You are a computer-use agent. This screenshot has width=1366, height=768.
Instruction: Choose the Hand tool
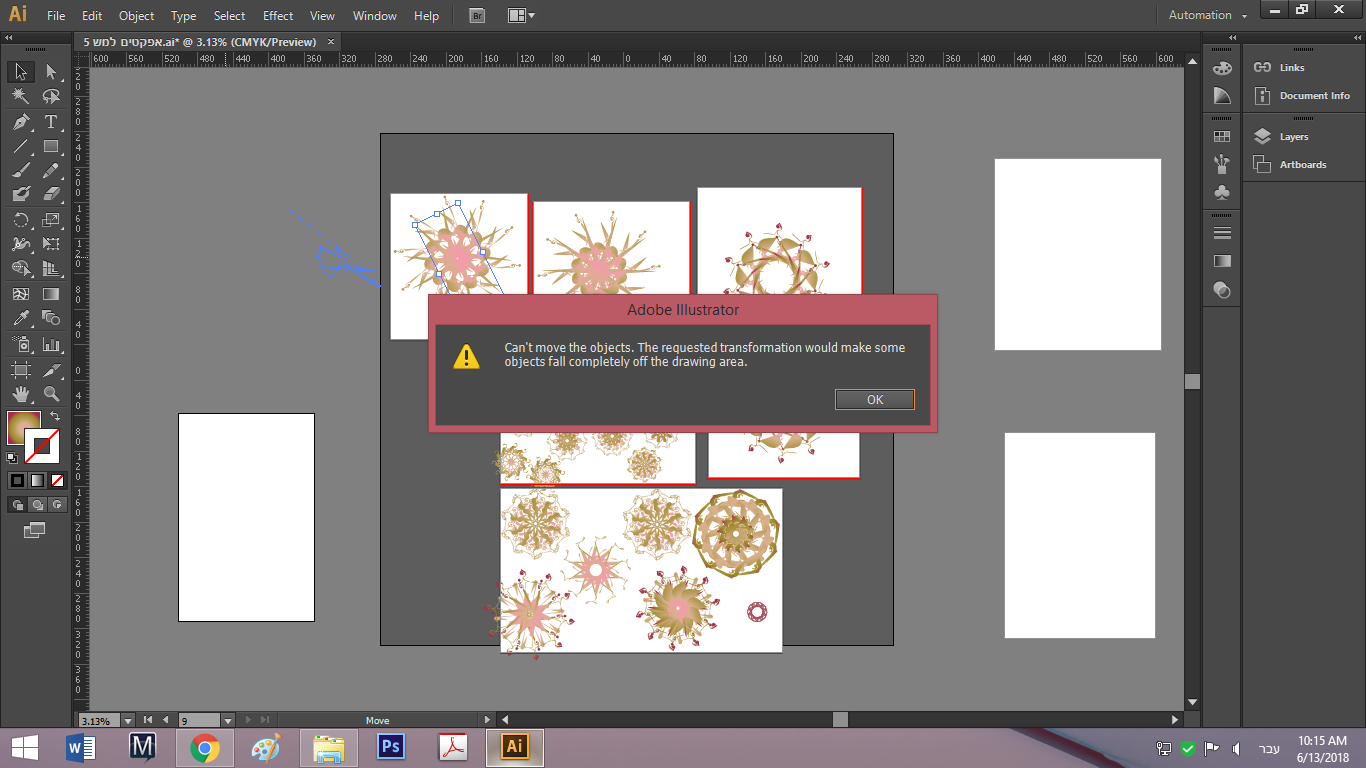pos(20,394)
